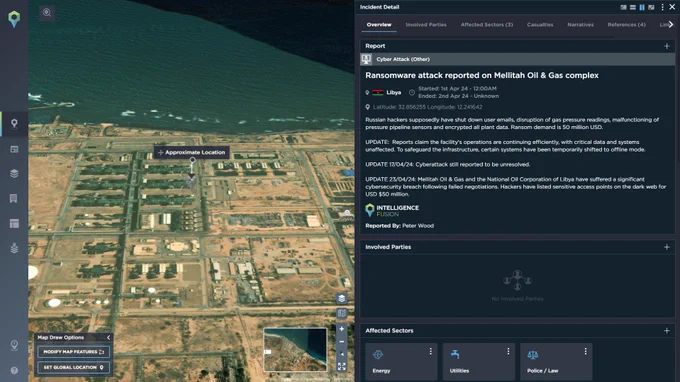
Task: Open the help question mark icon
Action: [x=14, y=371]
